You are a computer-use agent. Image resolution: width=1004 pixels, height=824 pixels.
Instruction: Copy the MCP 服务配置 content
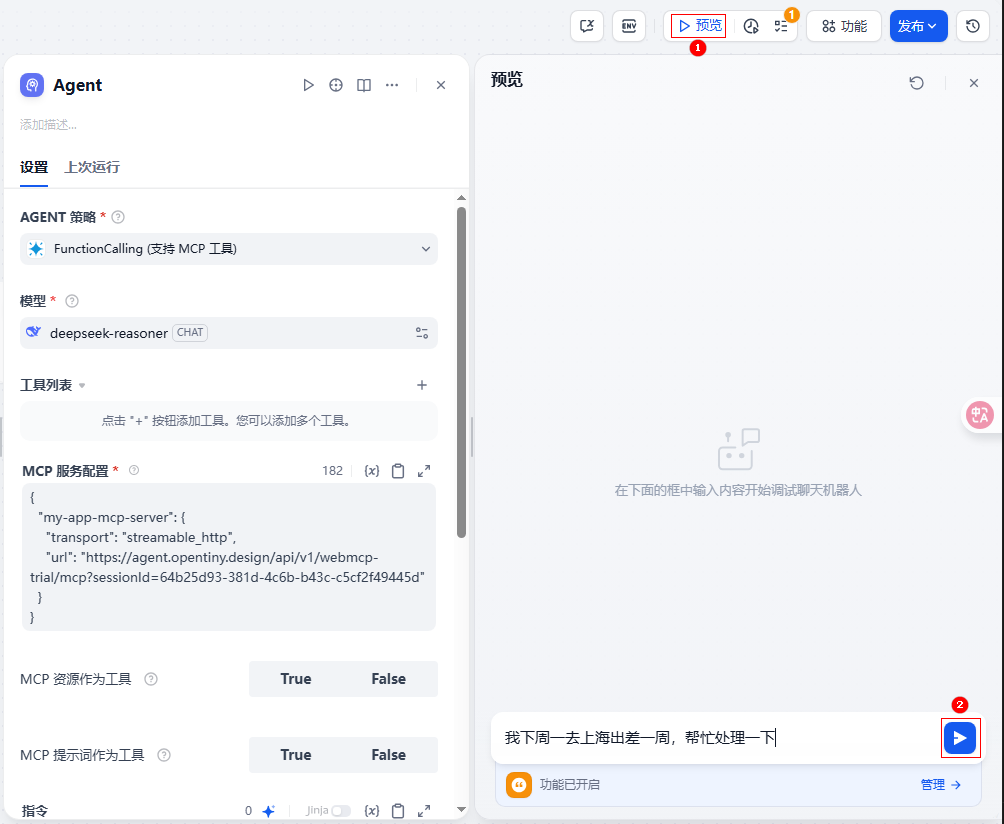pos(398,471)
